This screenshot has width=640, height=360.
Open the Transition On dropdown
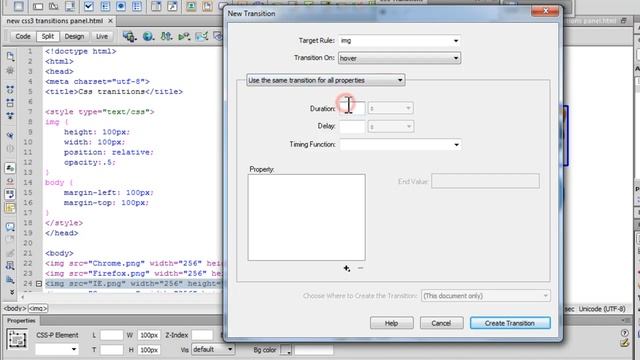(399, 58)
